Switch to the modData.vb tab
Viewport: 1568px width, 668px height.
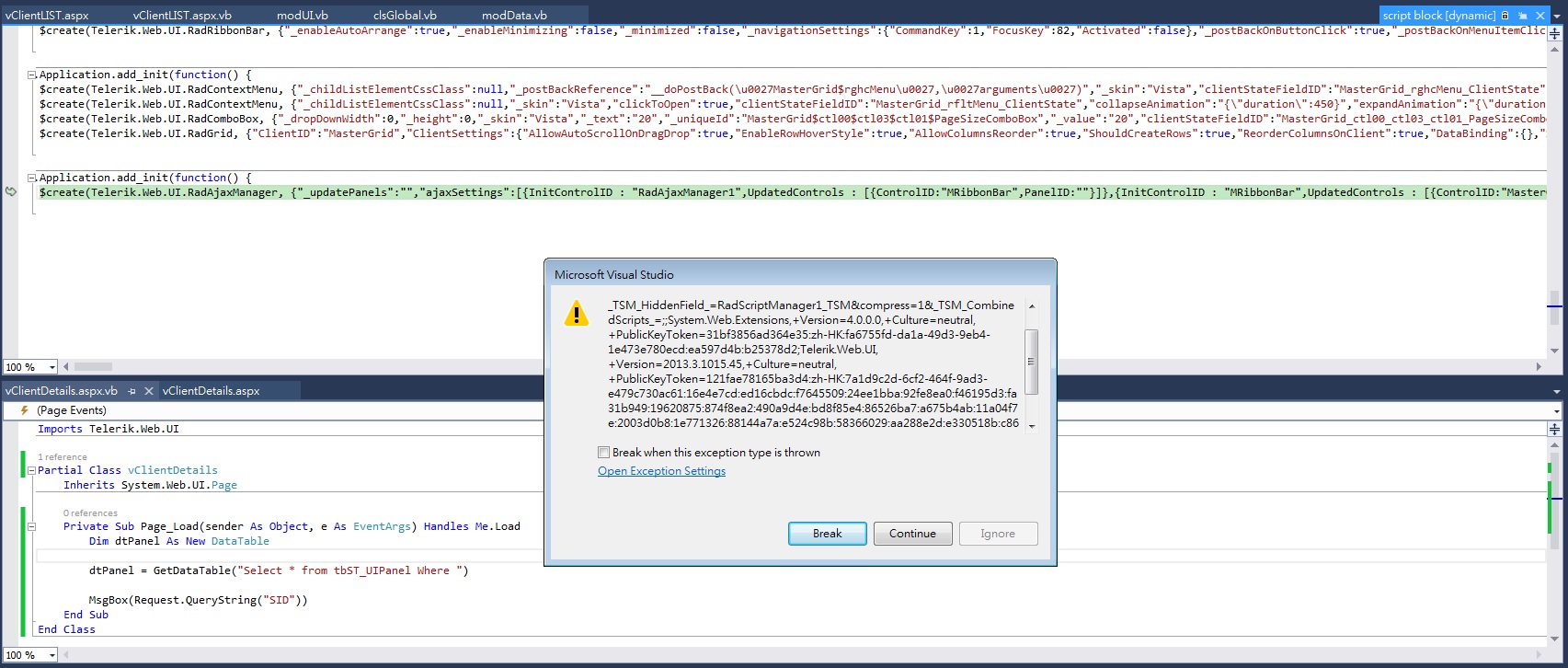(x=514, y=16)
